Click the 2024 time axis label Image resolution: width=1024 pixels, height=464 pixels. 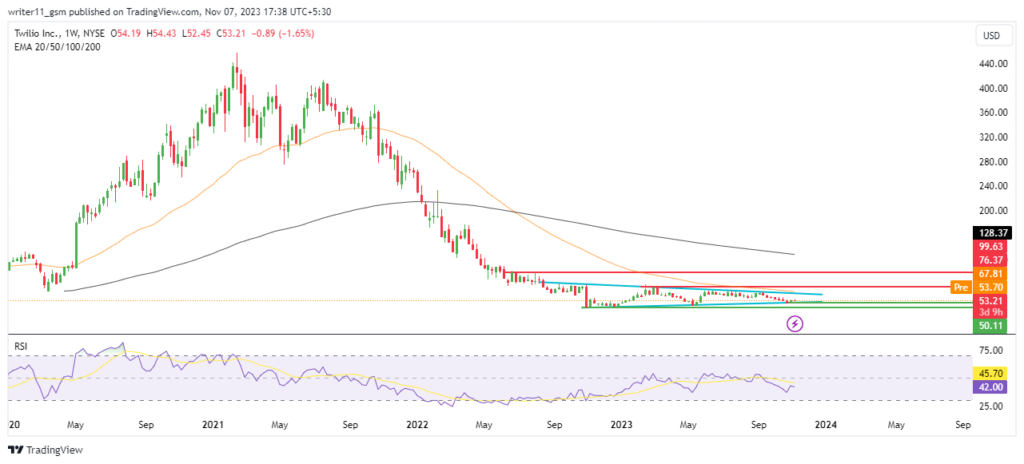tap(825, 424)
